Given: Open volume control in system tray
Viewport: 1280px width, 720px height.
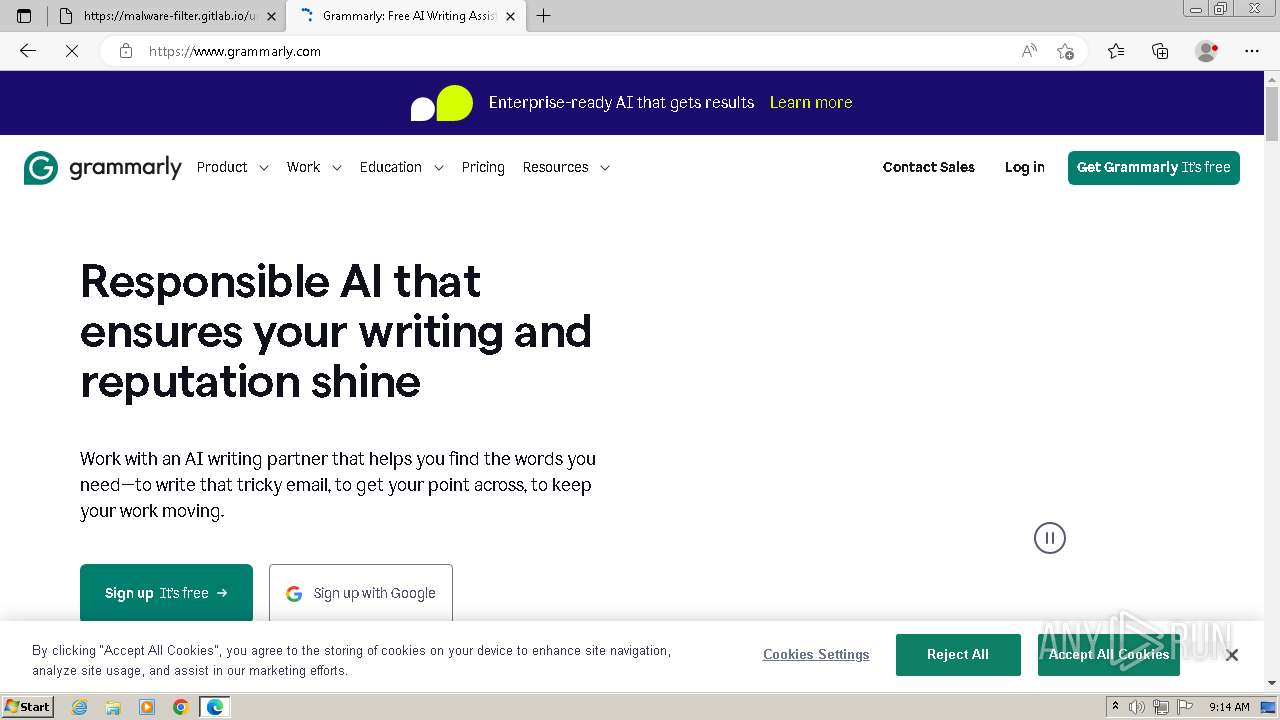Looking at the screenshot, I should (x=1137, y=707).
